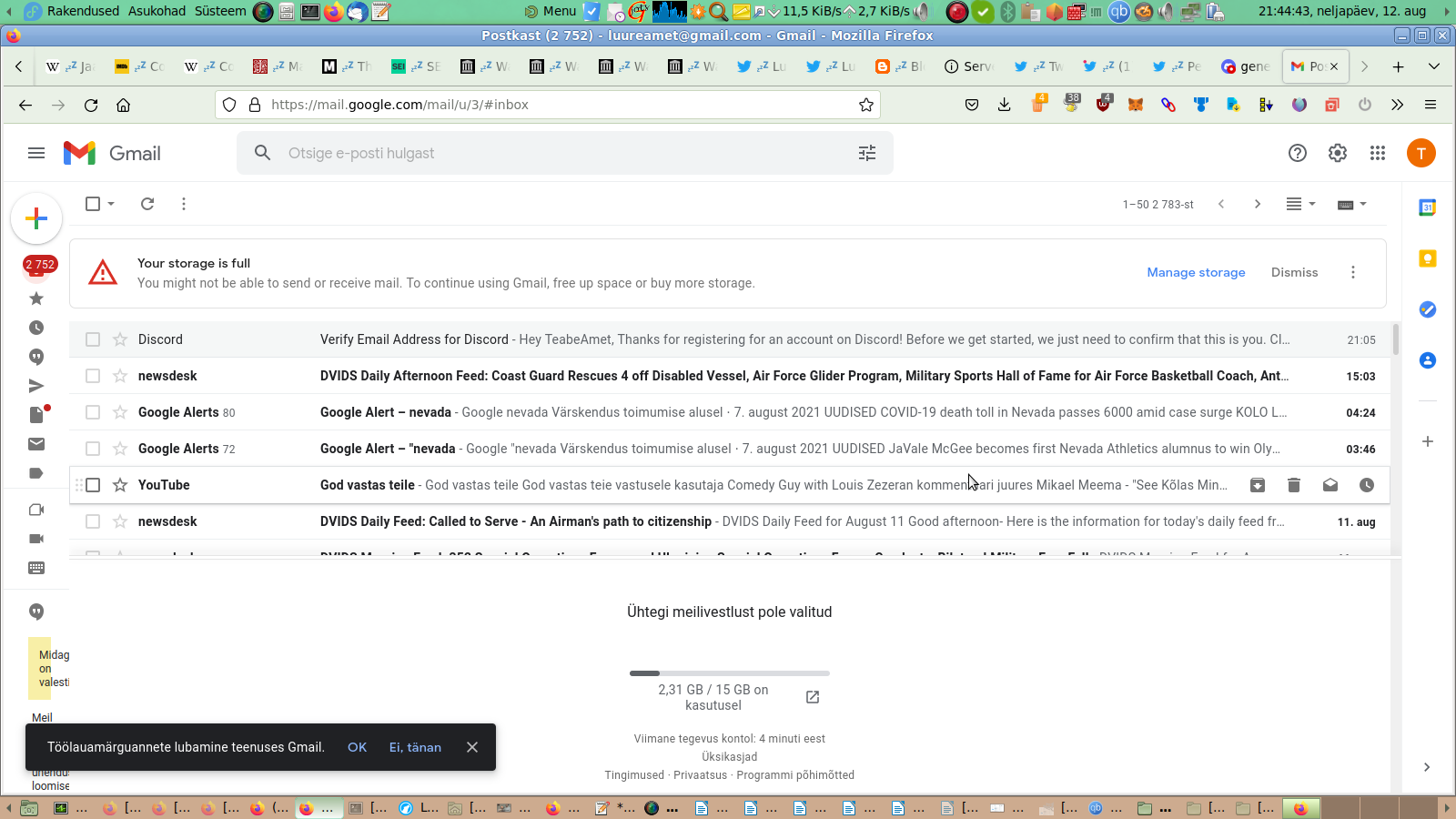This screenshot has height=819, width=1456.
Task: Close the notification prompt with X
Action: click(x=472, y=747)
